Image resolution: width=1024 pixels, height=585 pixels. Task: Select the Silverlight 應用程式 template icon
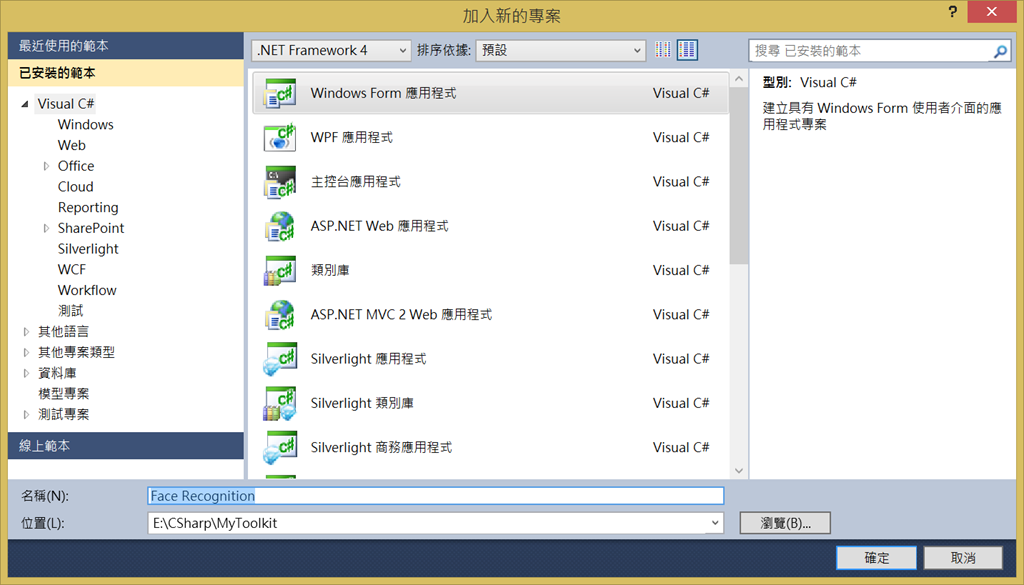(280, 359)
